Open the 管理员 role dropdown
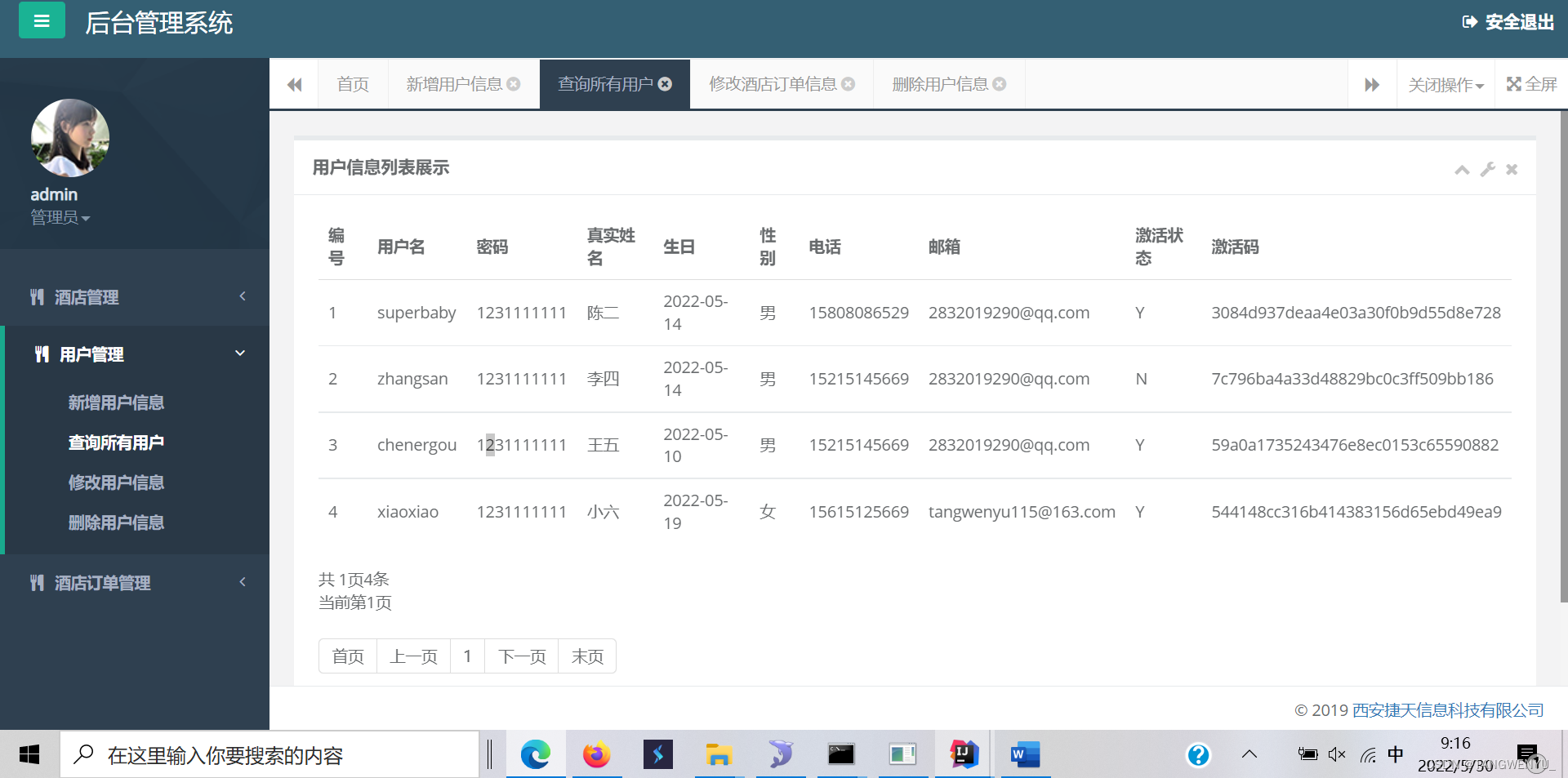This screenshot has height=778, width=1568. point(60,216)
